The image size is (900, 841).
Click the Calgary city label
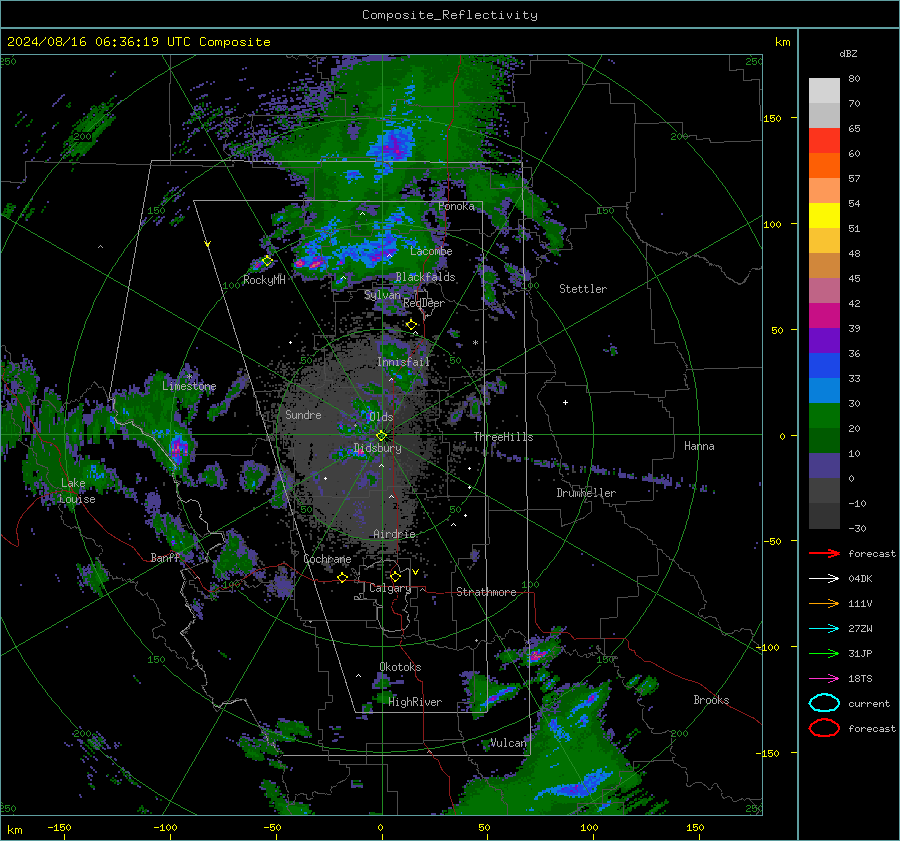(390, 588)
